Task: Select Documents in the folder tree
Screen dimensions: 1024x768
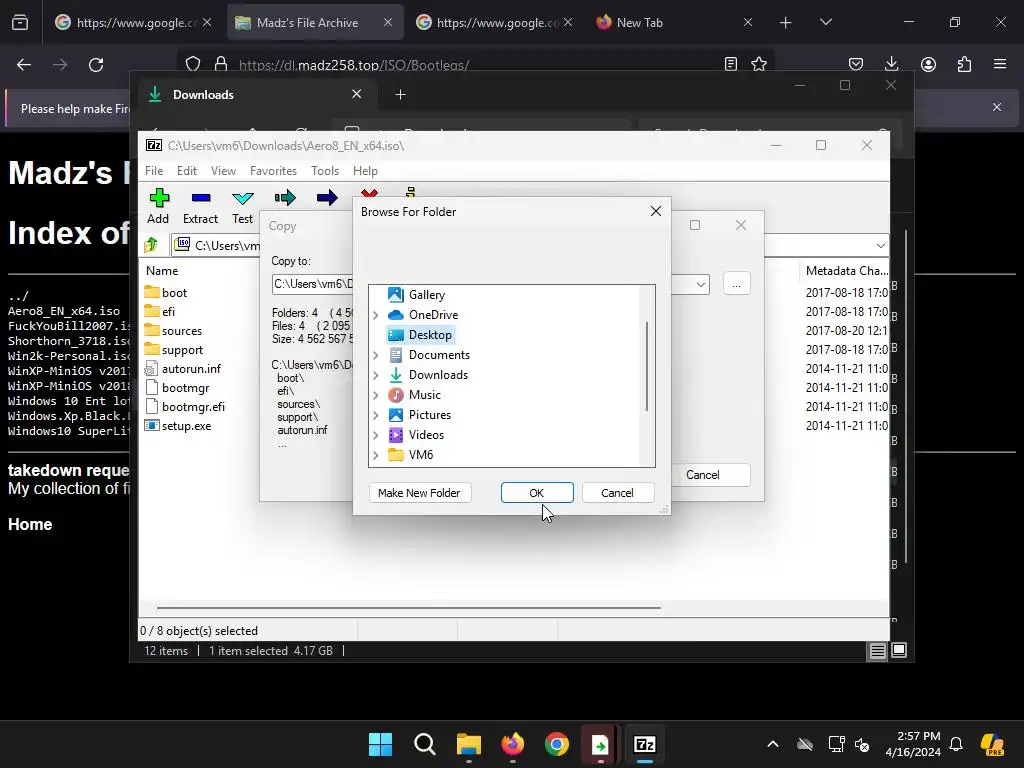Action: click(x=439, y=355)
